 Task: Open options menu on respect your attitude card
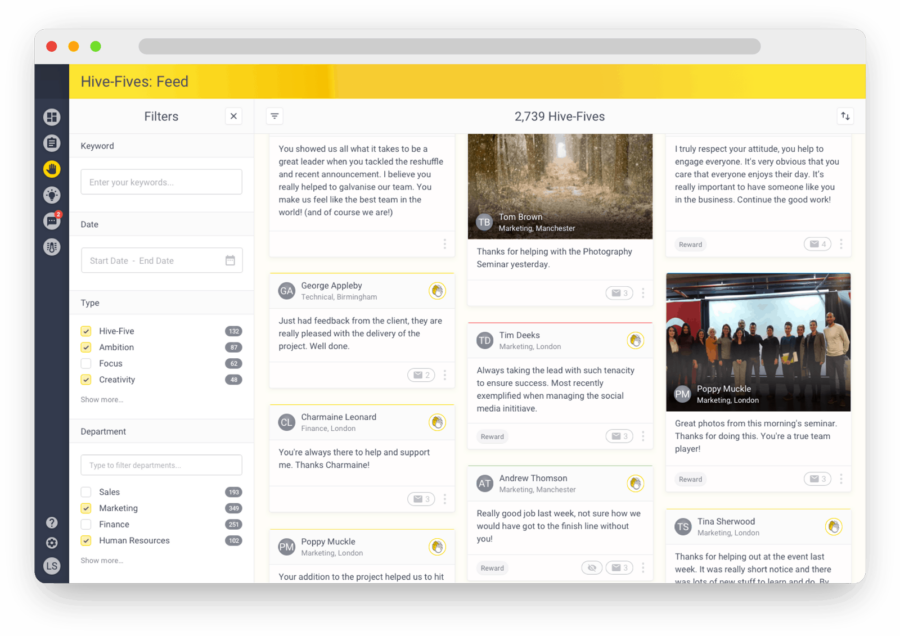pos(841,244)
